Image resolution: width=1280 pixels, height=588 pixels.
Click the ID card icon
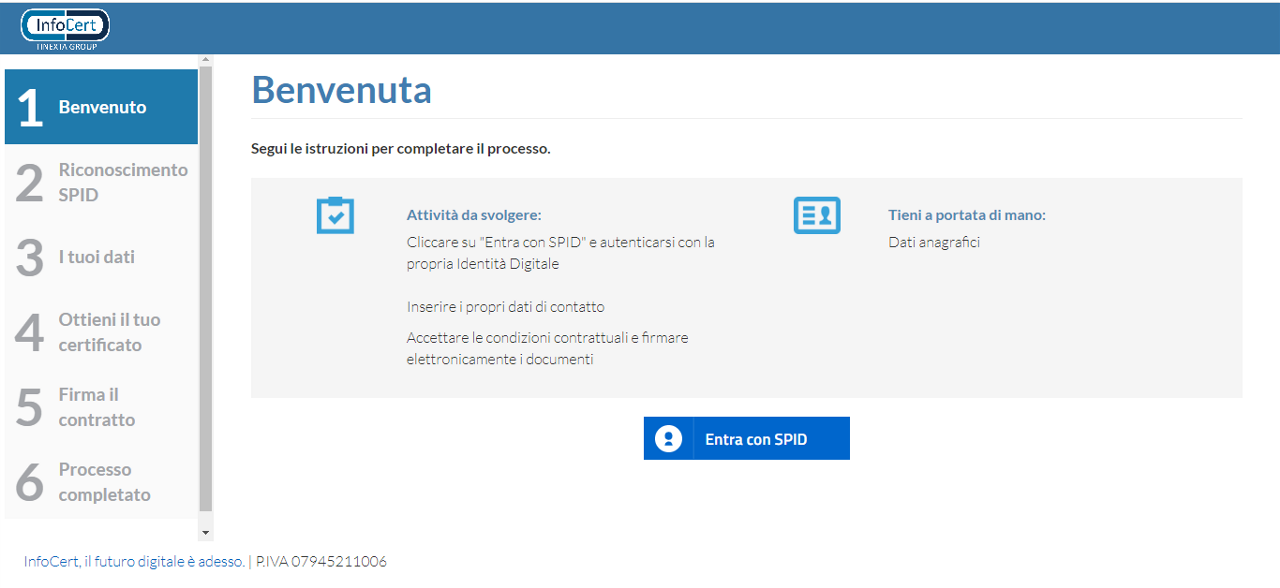(817, 215)
